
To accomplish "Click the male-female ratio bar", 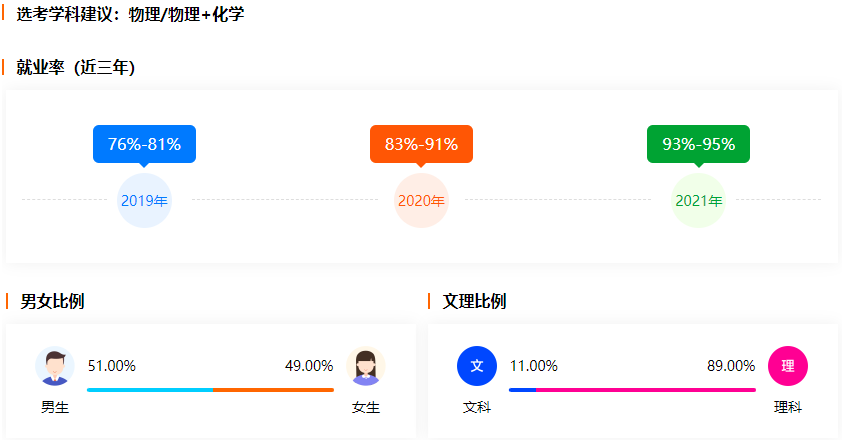I will 210,389.
